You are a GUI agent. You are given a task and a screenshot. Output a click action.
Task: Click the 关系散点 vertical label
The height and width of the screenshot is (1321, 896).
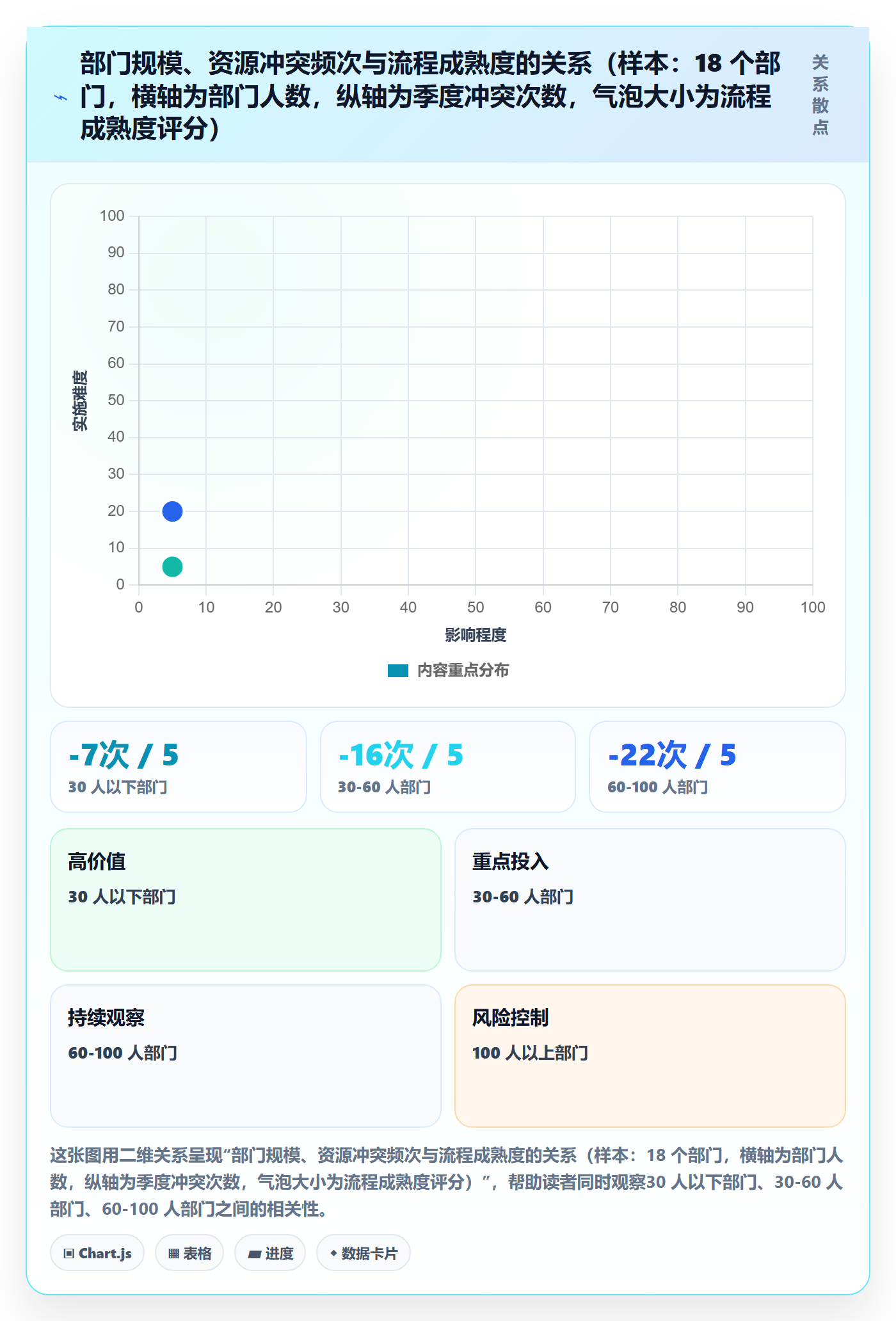click(820, 95)
